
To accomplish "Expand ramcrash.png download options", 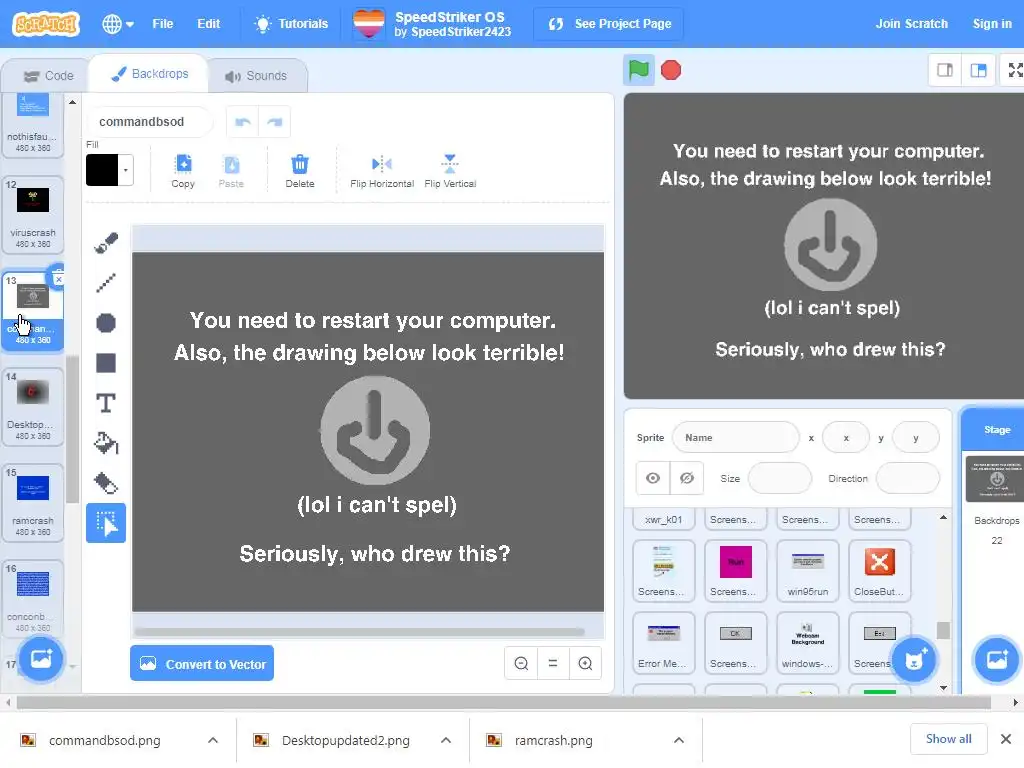I will [679, 740].
